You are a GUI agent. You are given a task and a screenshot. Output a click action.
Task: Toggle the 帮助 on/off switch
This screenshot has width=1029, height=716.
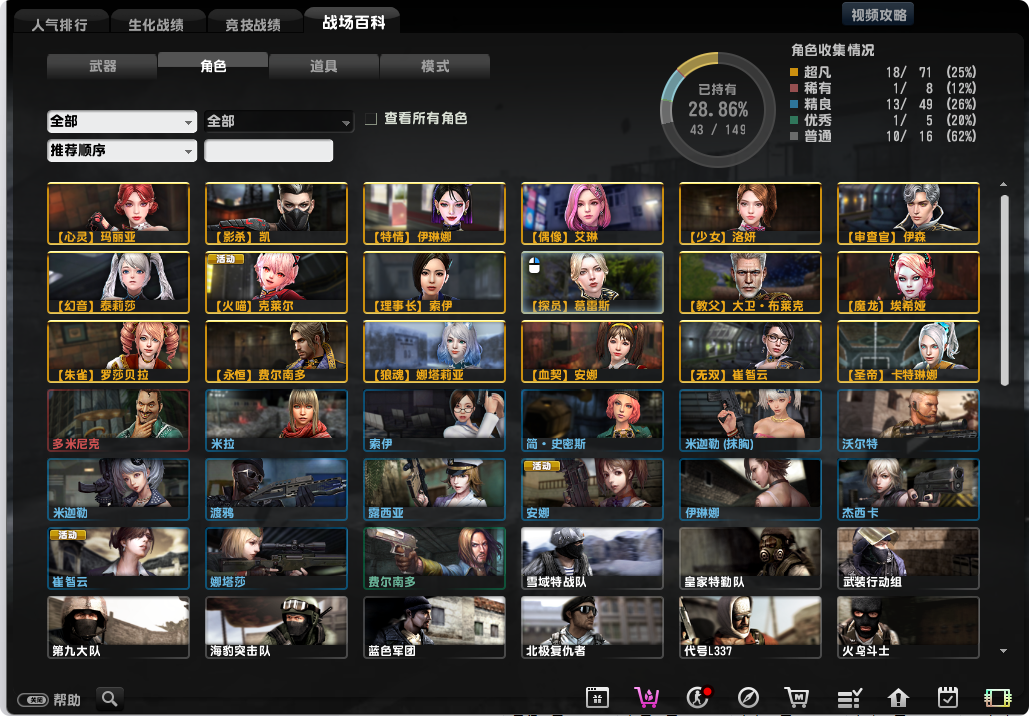tap(33, 700)
